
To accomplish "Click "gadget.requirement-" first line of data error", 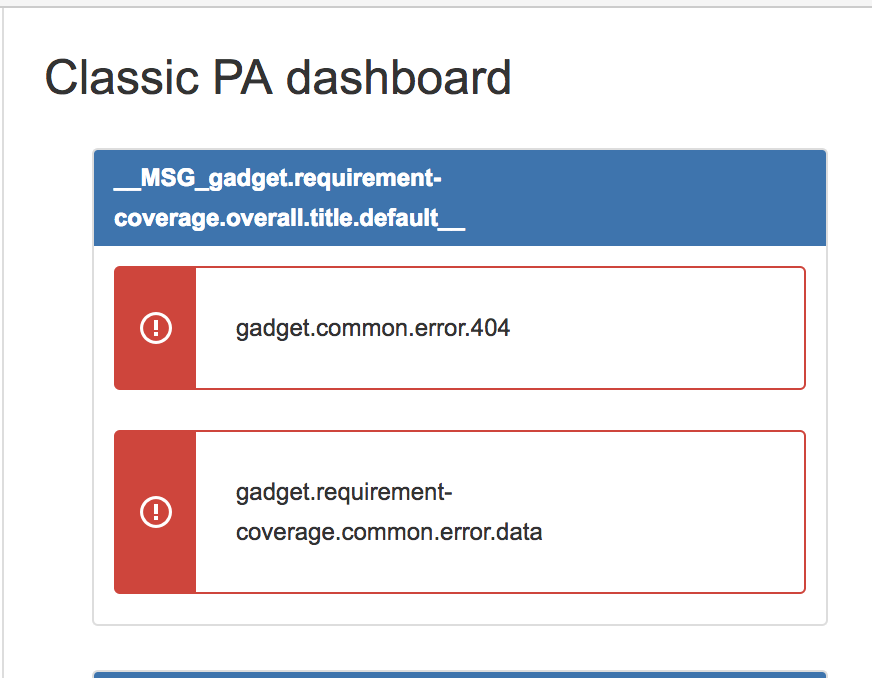I will tap(344, 493).
